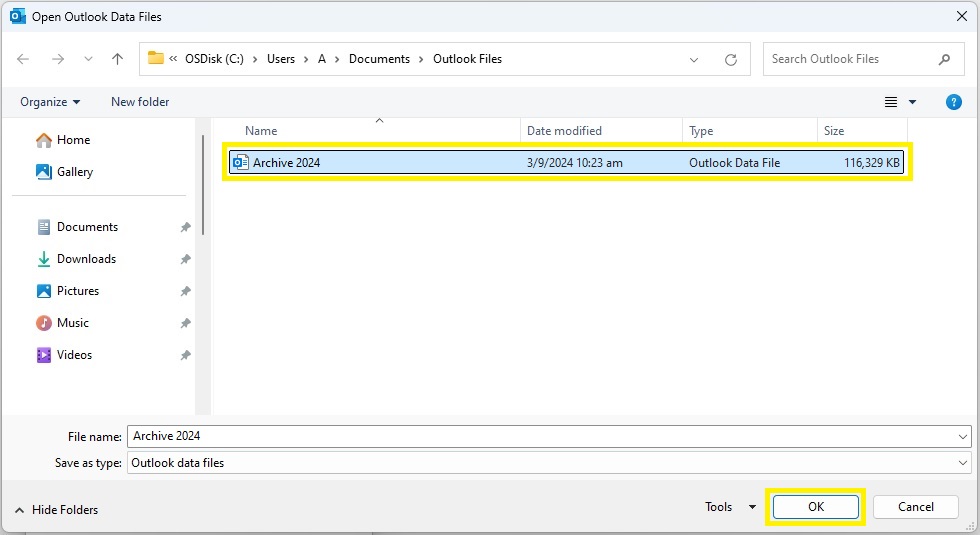Dismiss dialog with the Cancel button

pos(916,507)
